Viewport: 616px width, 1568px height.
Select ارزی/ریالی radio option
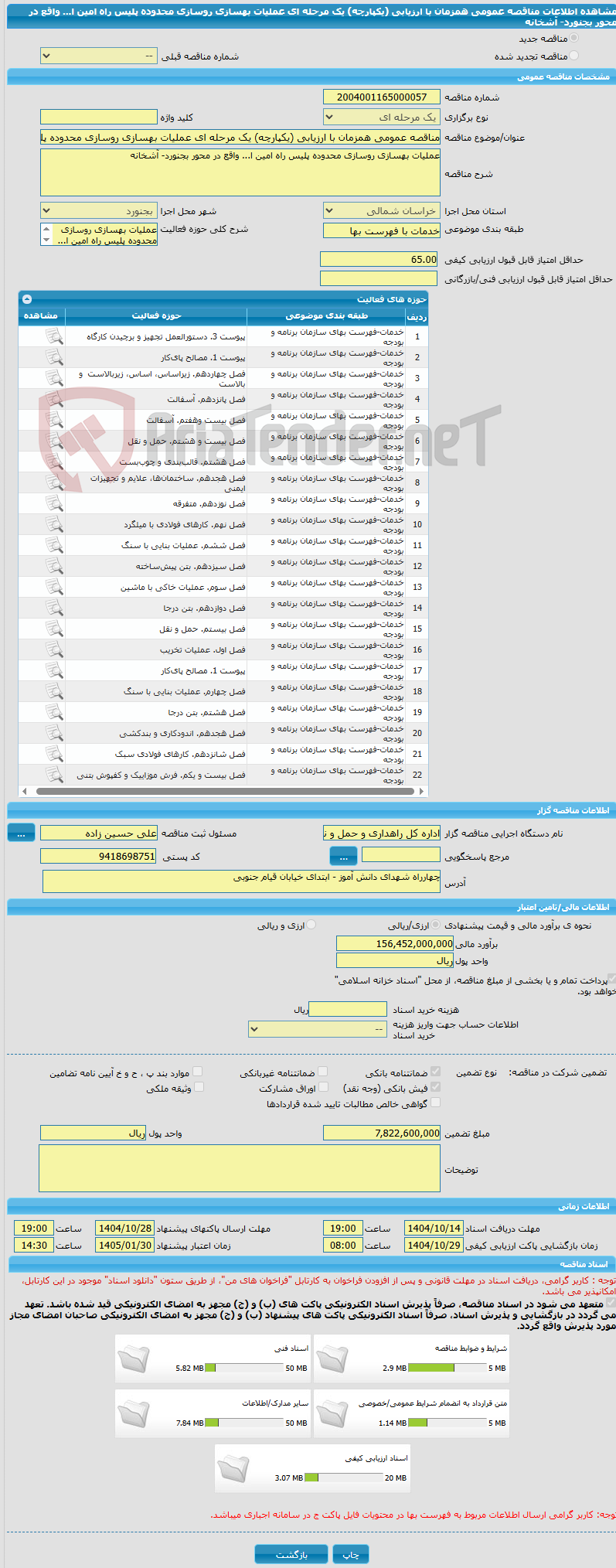coord(437,925)
